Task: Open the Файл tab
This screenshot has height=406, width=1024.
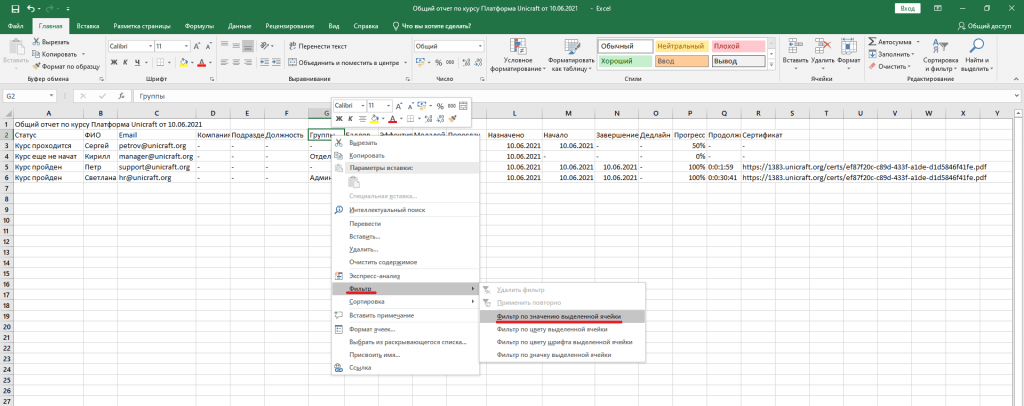Action: tap(16, 26)
